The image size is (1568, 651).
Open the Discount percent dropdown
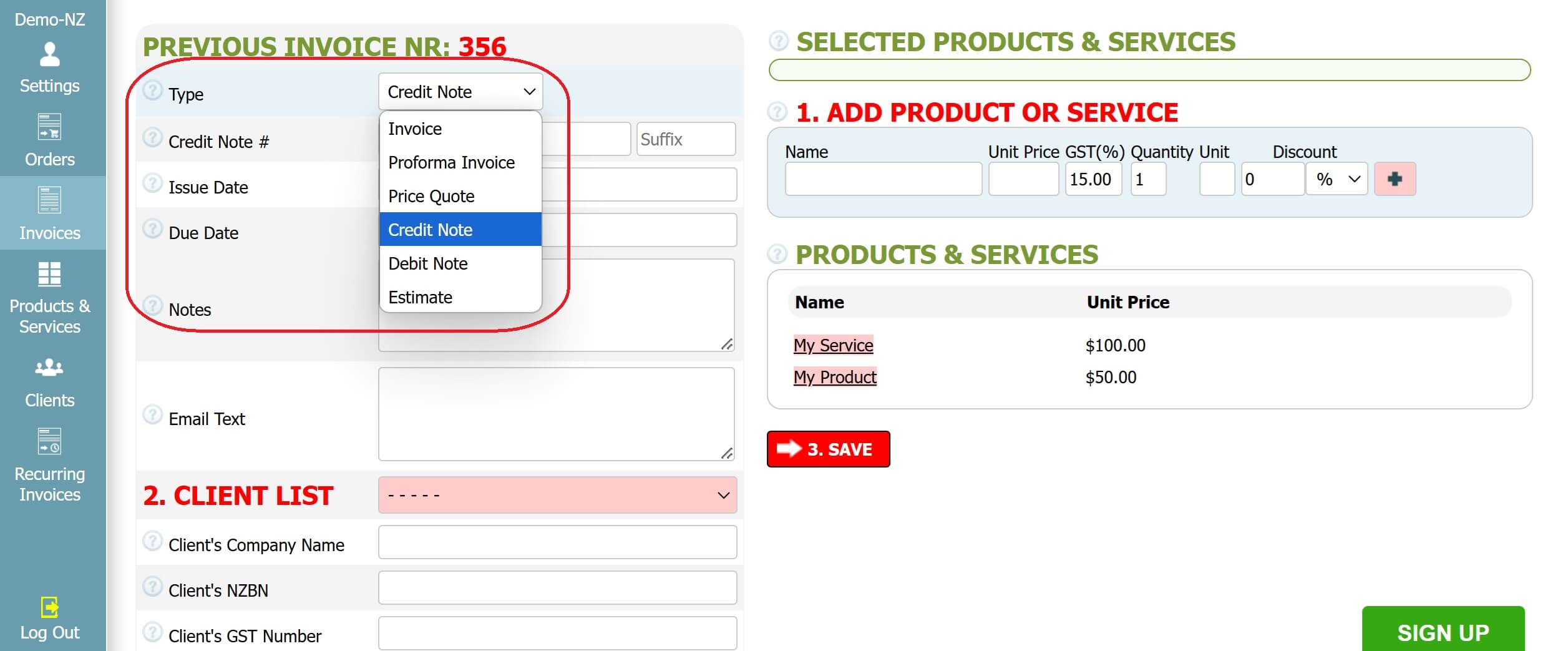point(1337,179)
